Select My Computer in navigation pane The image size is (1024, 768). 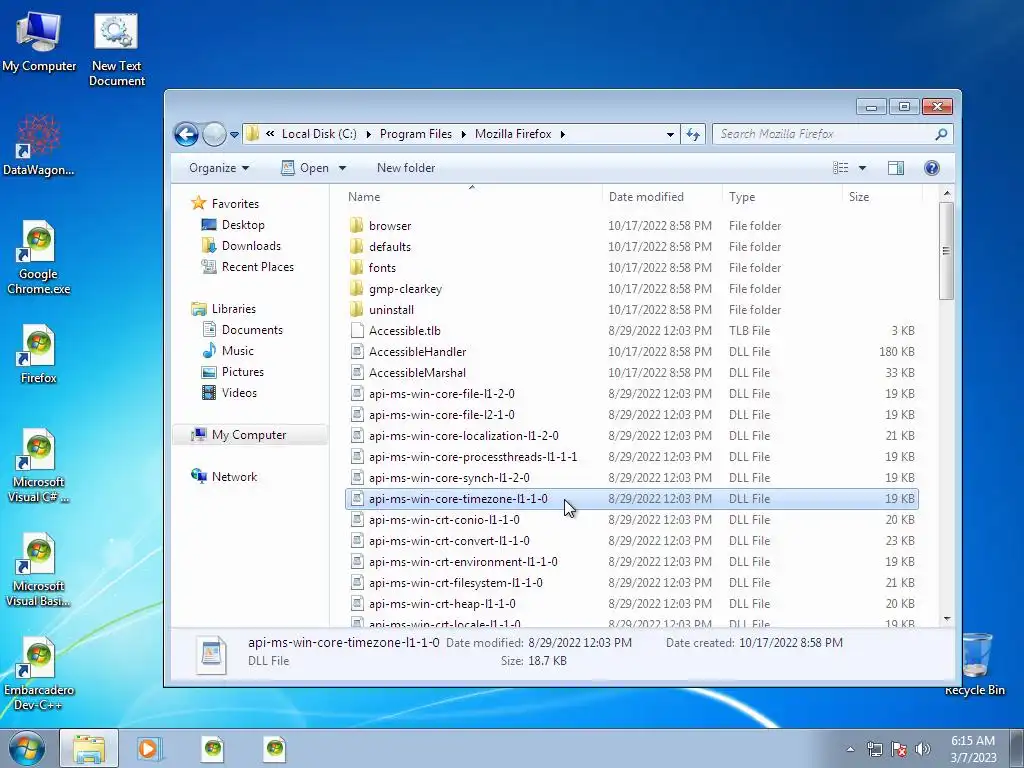coord(250,435)
